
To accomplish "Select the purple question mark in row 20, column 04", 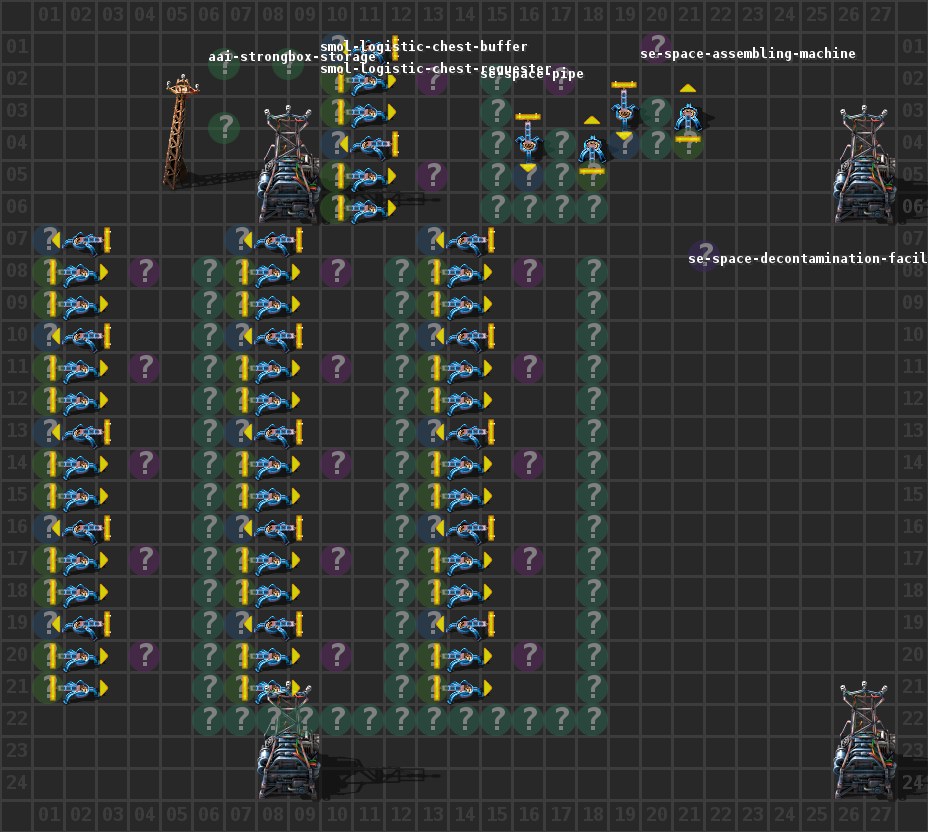I will (x=144, y=656).
